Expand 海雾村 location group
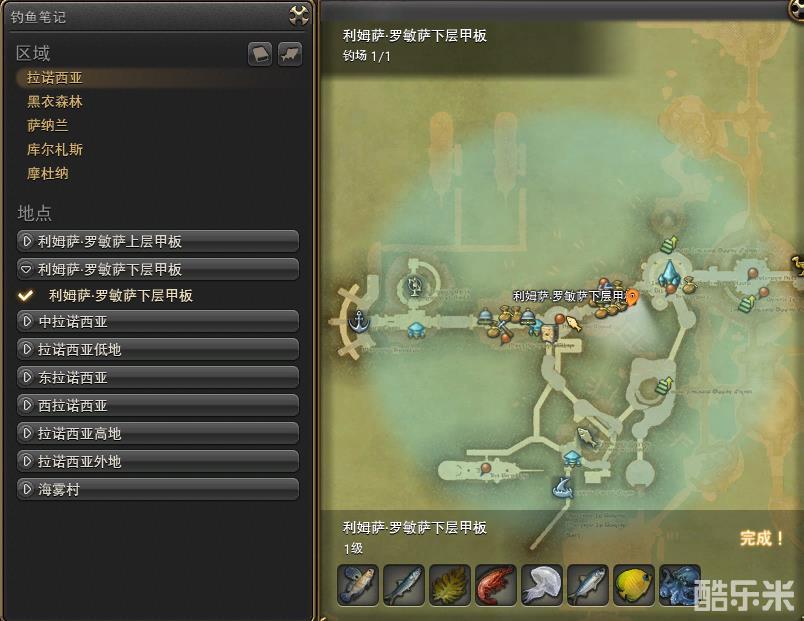Screen dimensions: 804x621 pyautogui.click(x=158, y=490)
